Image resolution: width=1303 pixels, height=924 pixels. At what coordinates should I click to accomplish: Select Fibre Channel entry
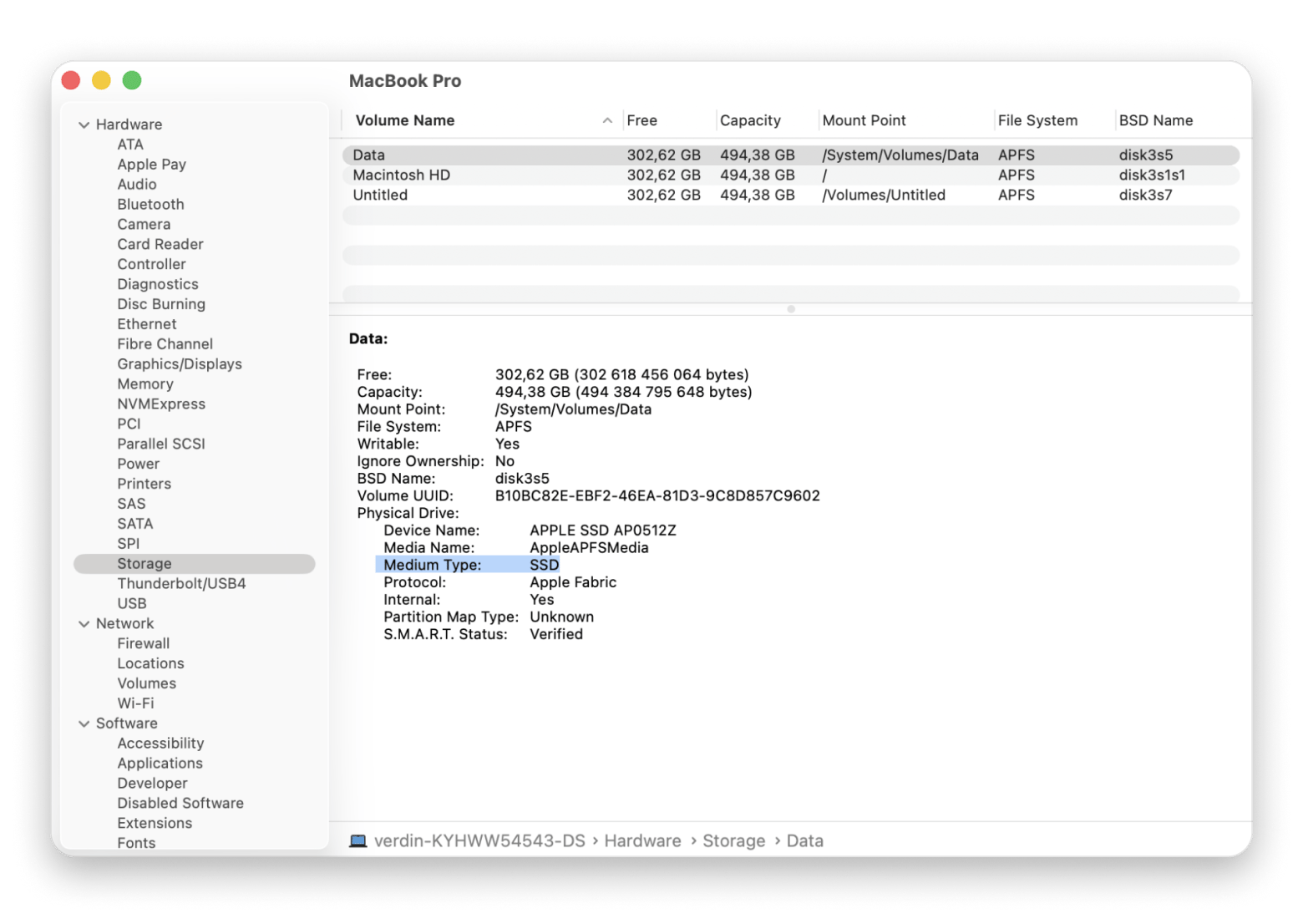[165, 344]
